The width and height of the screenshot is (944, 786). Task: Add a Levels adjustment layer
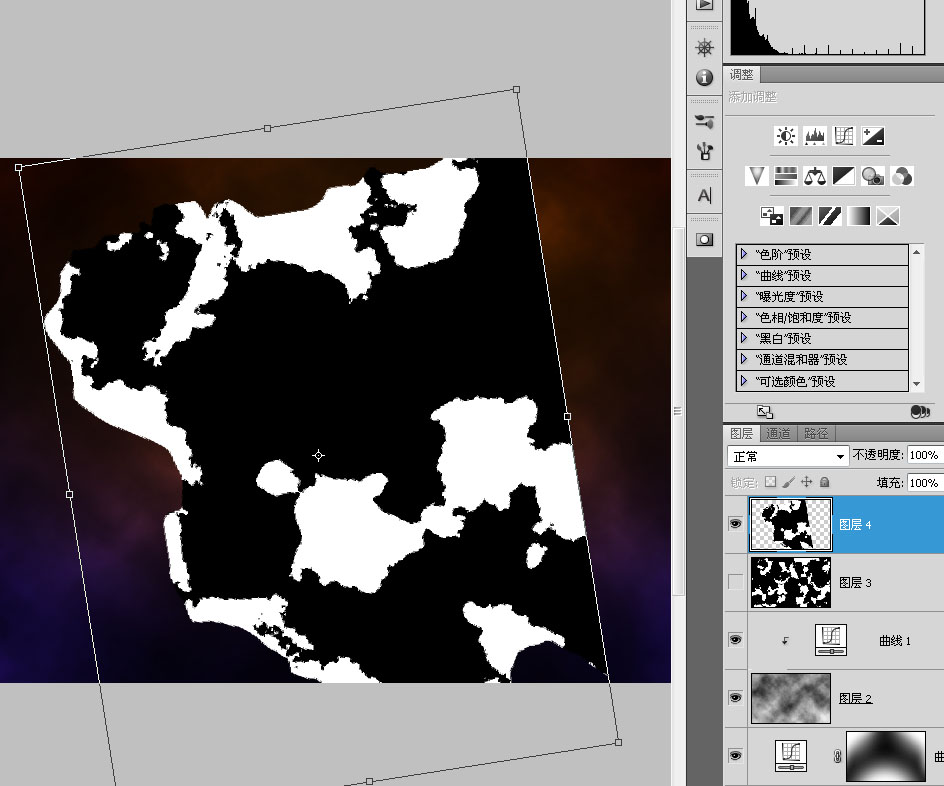pos(815,136)
